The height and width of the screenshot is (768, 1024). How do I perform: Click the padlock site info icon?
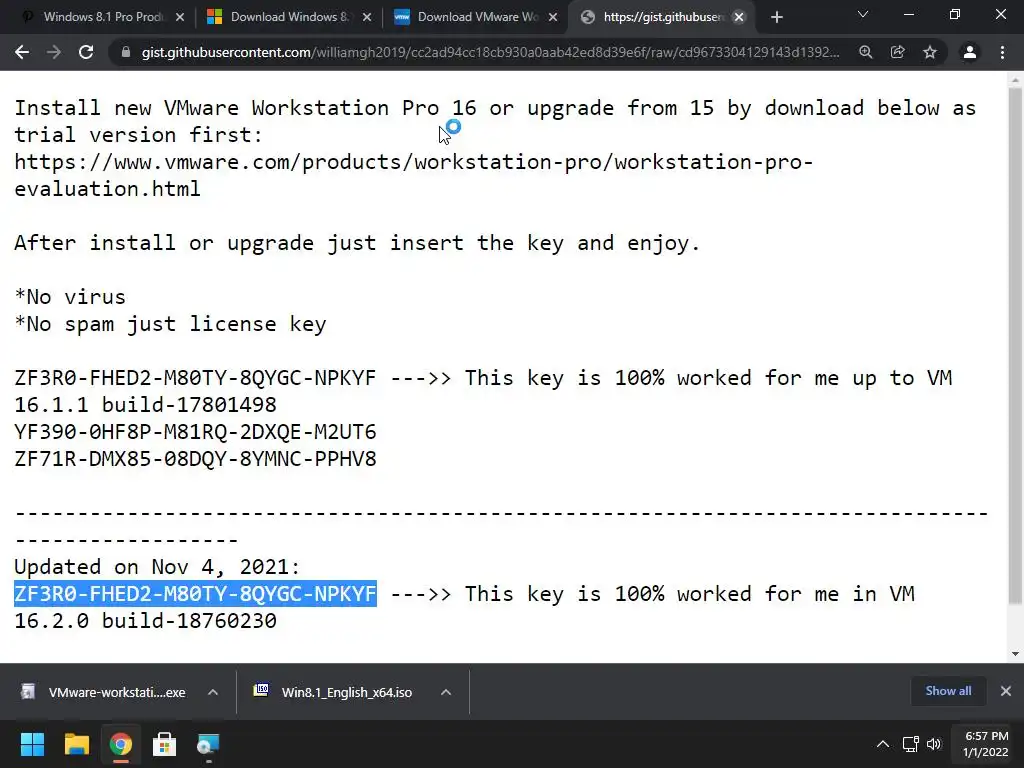click(x=126, y=52)
